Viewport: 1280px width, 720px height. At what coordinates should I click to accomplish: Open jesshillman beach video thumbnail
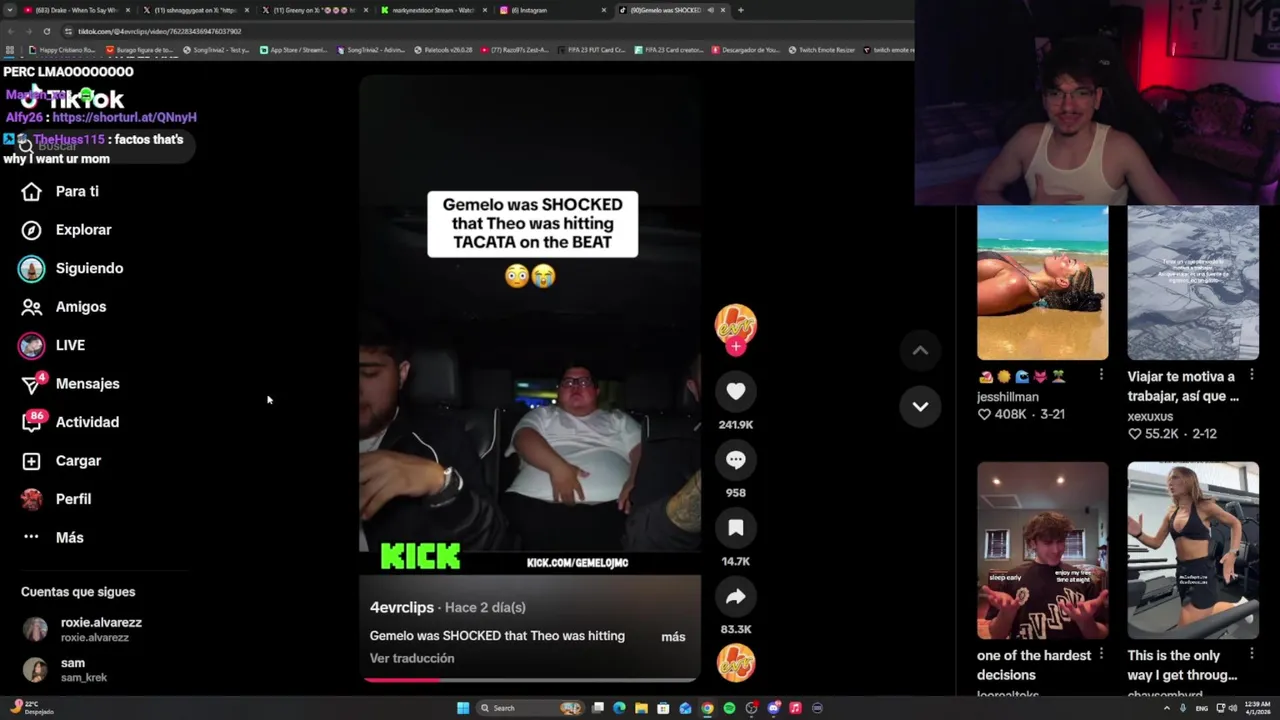tap(1043, 283)
